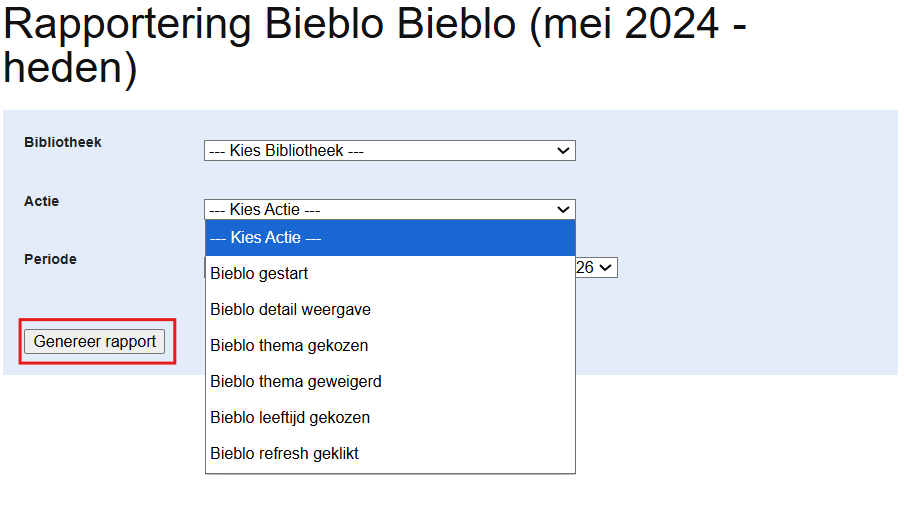Image resolution: width=913 pixels, height=532 pixels.
Task: Open the '--- Kies Bibliotheek ---' select field
Action: [x=388, y=151]
